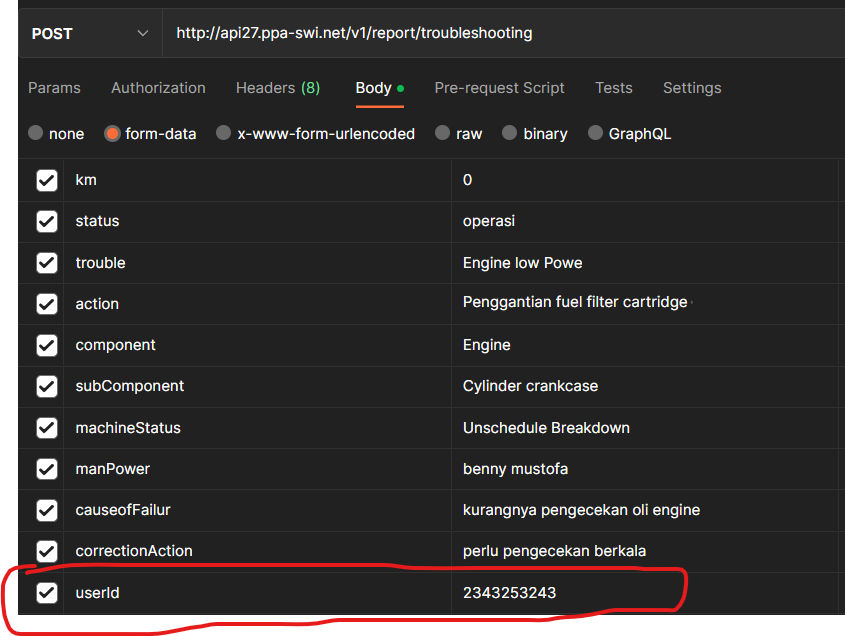Screen dimensions: 845x636
Task: Edit the userId value 2343253243
Action: tap(509, 593)
